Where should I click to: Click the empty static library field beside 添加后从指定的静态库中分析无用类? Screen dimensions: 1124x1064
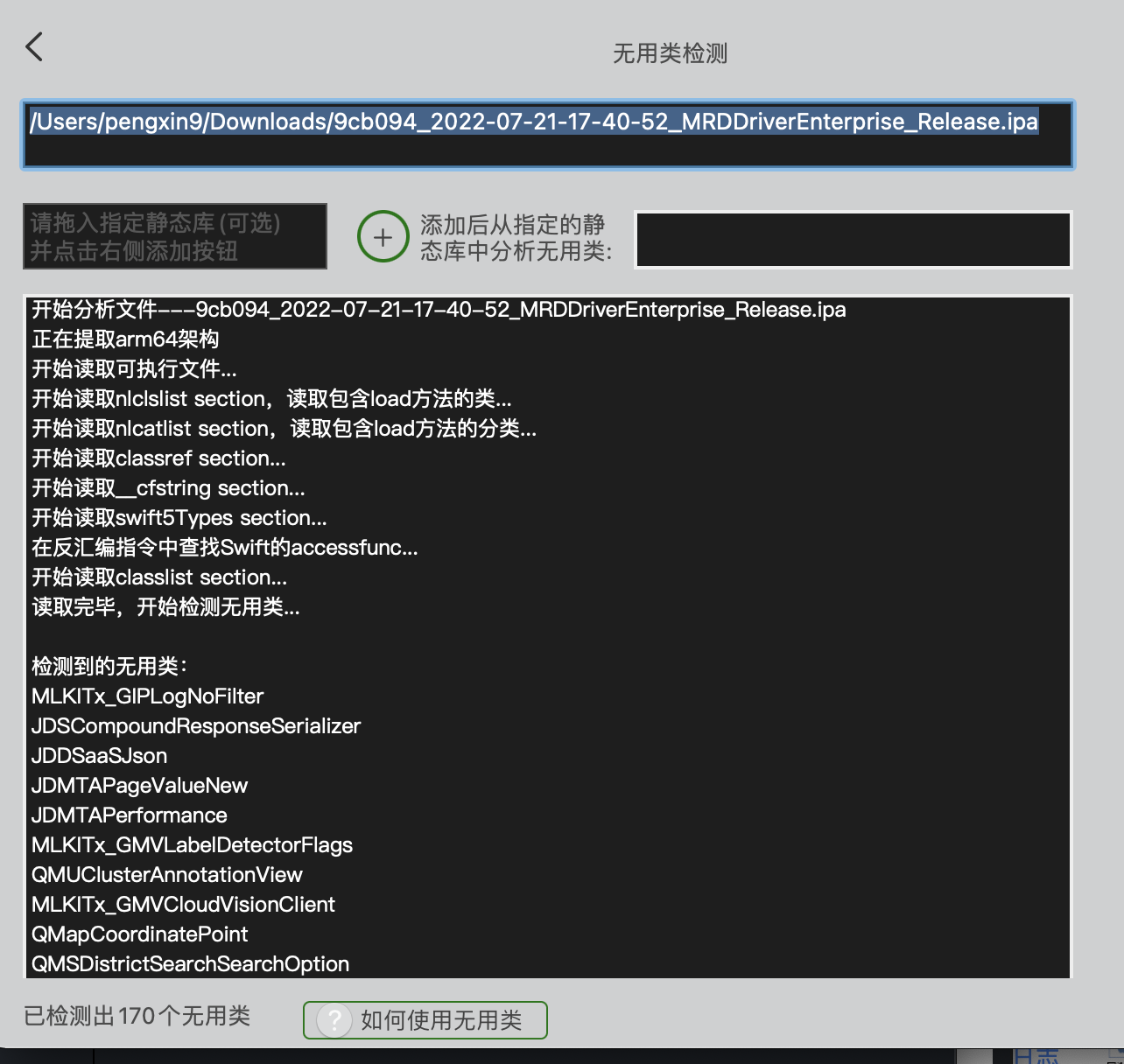[853, 239]
